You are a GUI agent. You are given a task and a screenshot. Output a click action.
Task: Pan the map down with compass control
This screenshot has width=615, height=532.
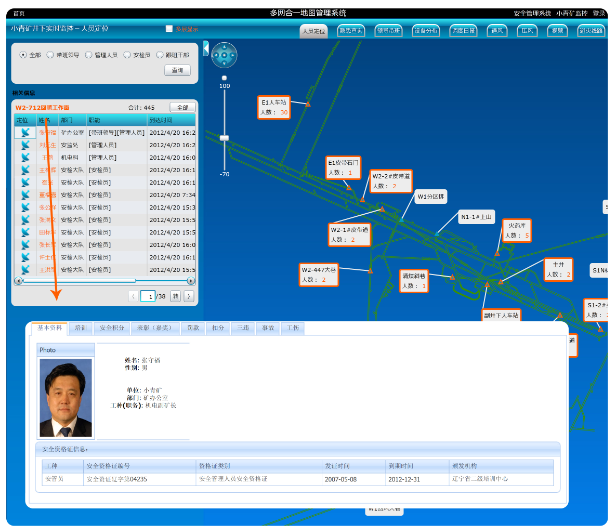[224, 64]
